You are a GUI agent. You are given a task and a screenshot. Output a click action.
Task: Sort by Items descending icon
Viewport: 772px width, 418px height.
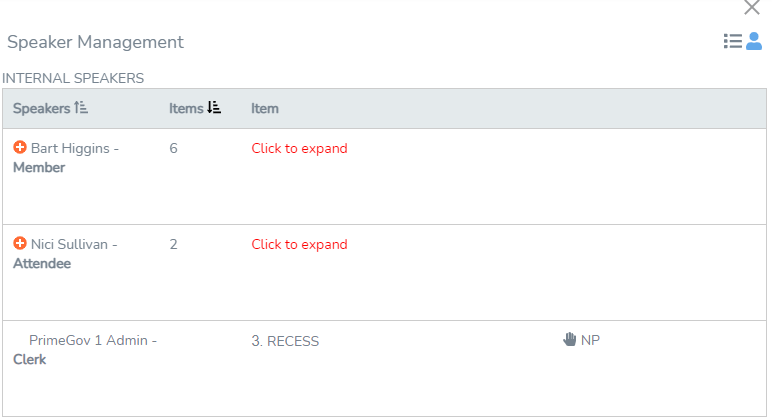tap(214, 107)
